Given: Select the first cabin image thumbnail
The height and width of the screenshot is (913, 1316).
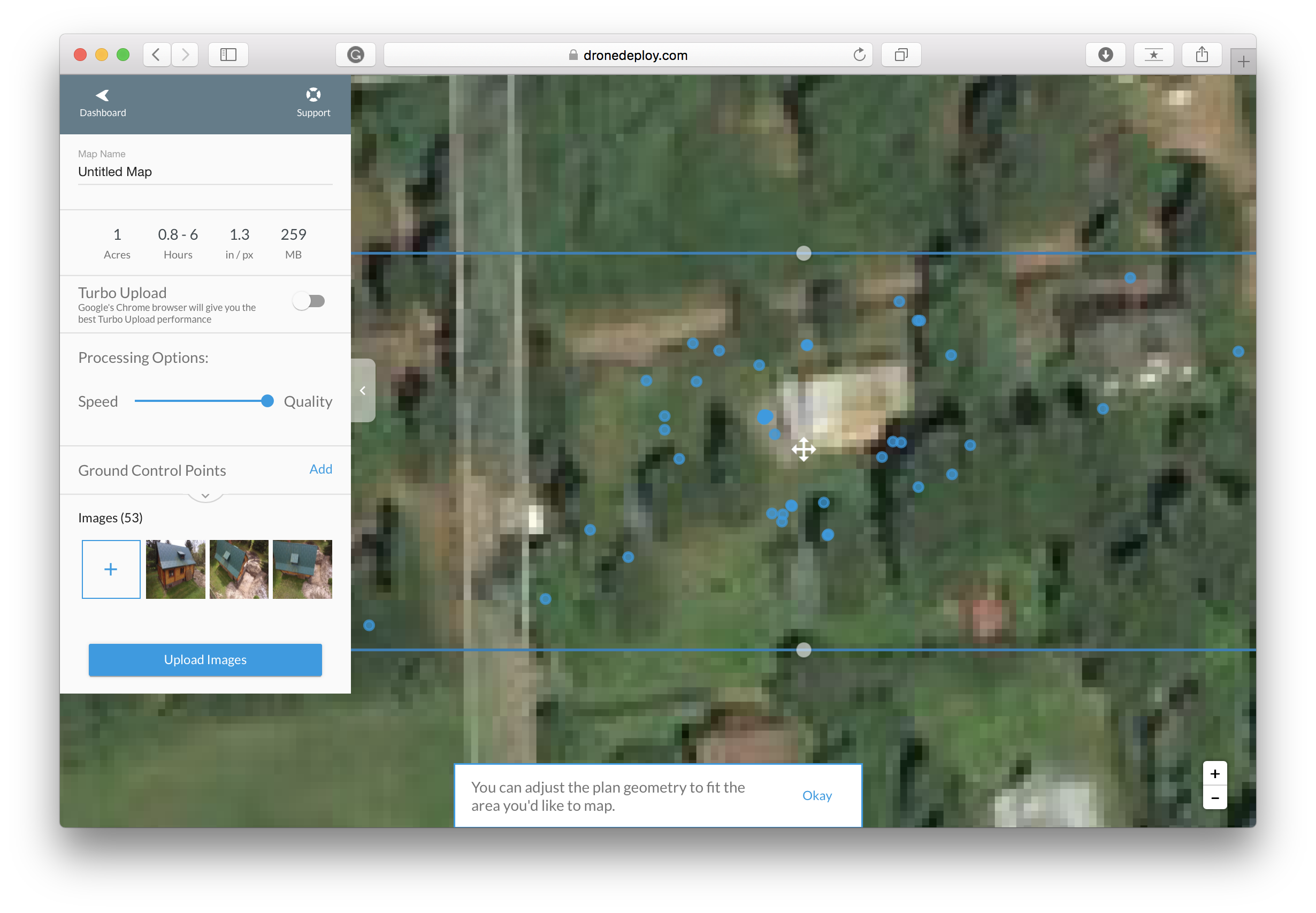Looking at the screenshot, I should (175, 569).
